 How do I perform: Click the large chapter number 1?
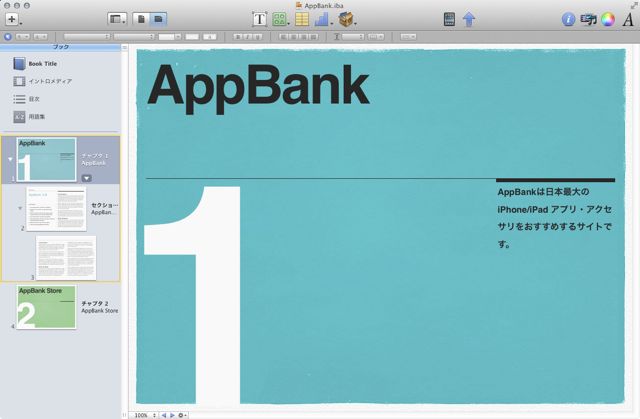click(192, 294)
